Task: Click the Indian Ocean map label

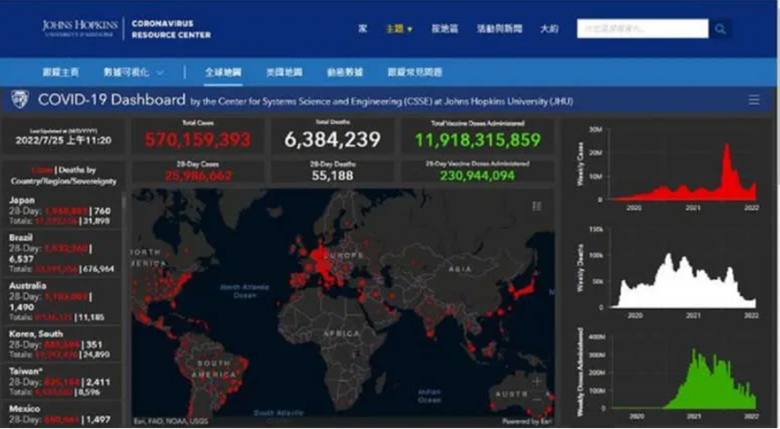Action: click(x=429, y=396)
